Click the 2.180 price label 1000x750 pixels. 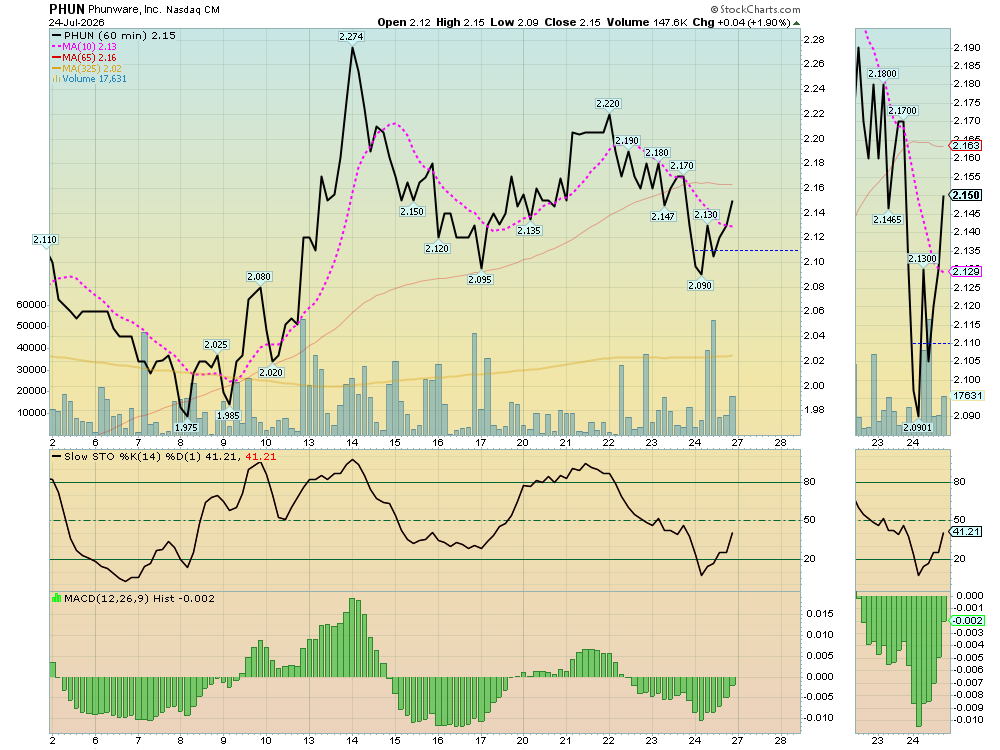(x=657, y=152)
